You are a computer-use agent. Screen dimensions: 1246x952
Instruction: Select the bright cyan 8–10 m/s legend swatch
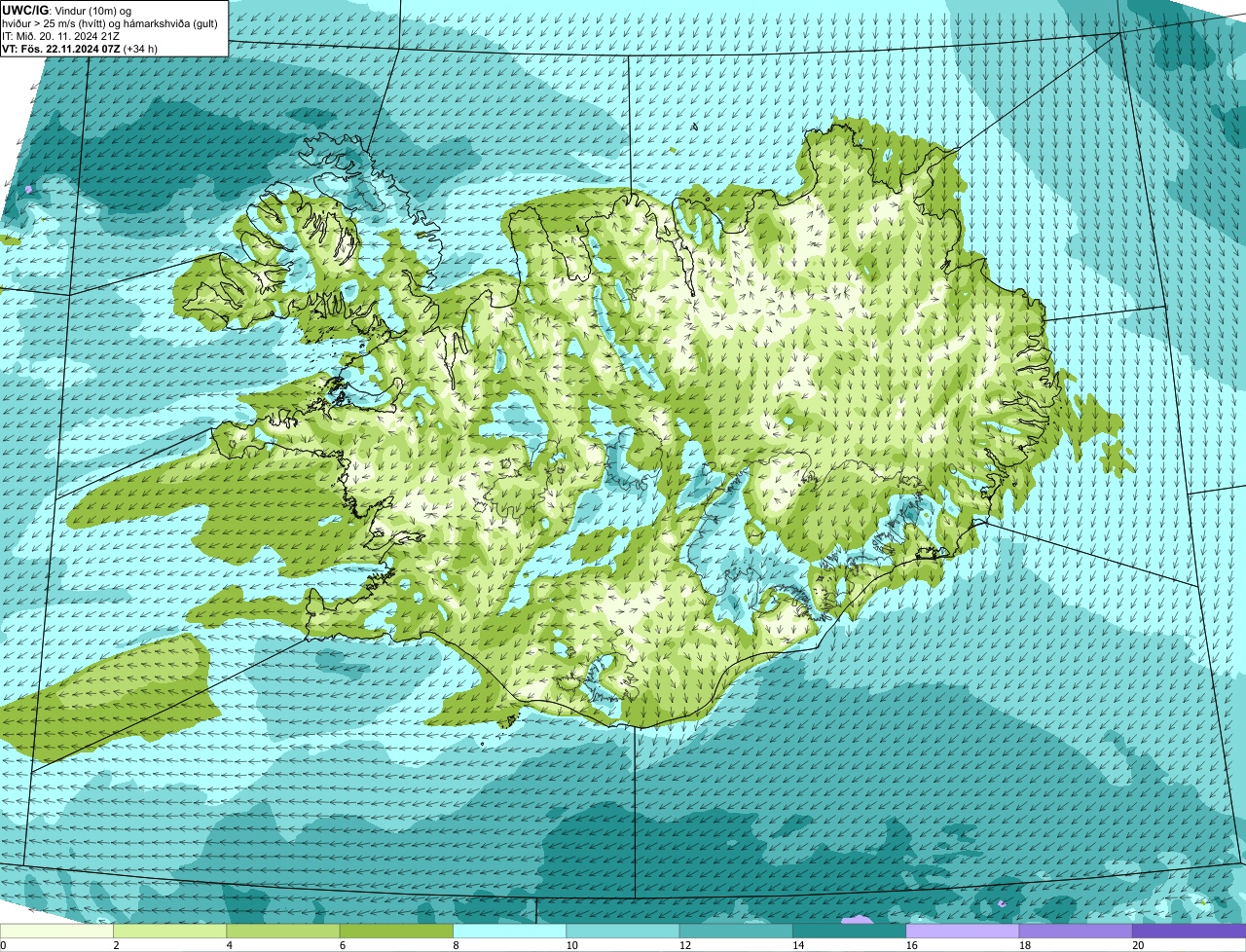point(510,932)
